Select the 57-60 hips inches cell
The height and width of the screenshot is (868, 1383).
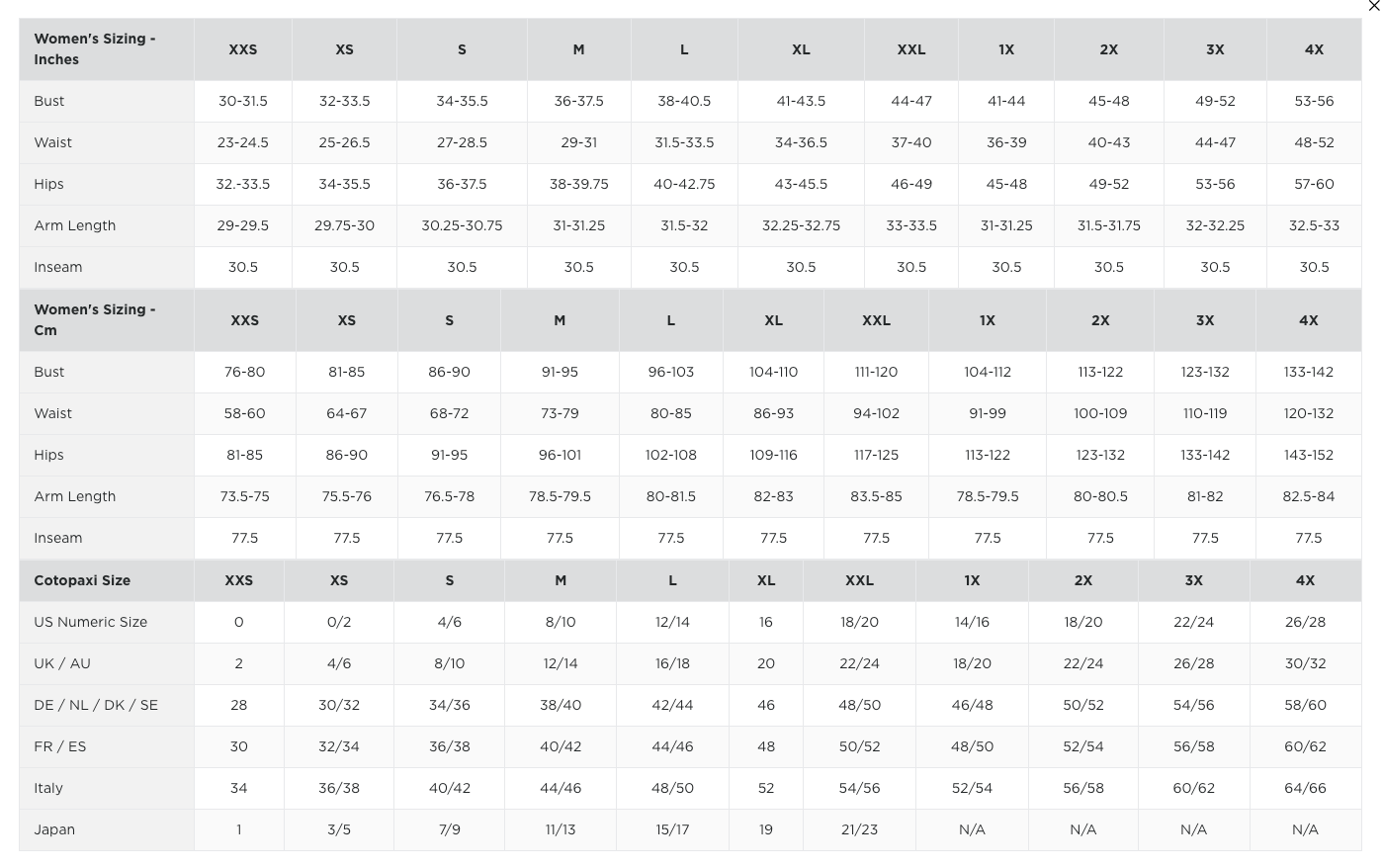coord(1314,184)
